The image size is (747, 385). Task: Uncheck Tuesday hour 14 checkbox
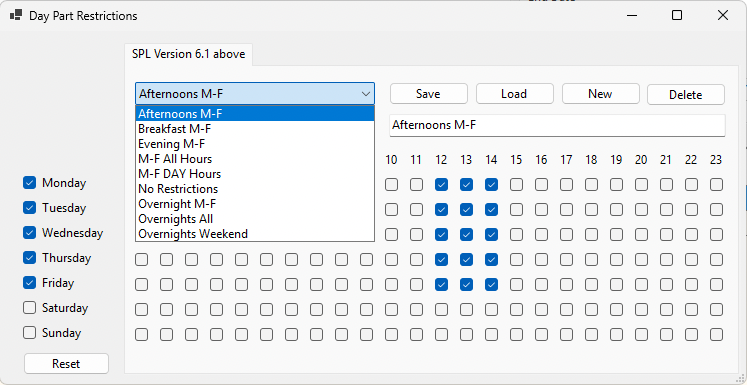pos(491,209)
